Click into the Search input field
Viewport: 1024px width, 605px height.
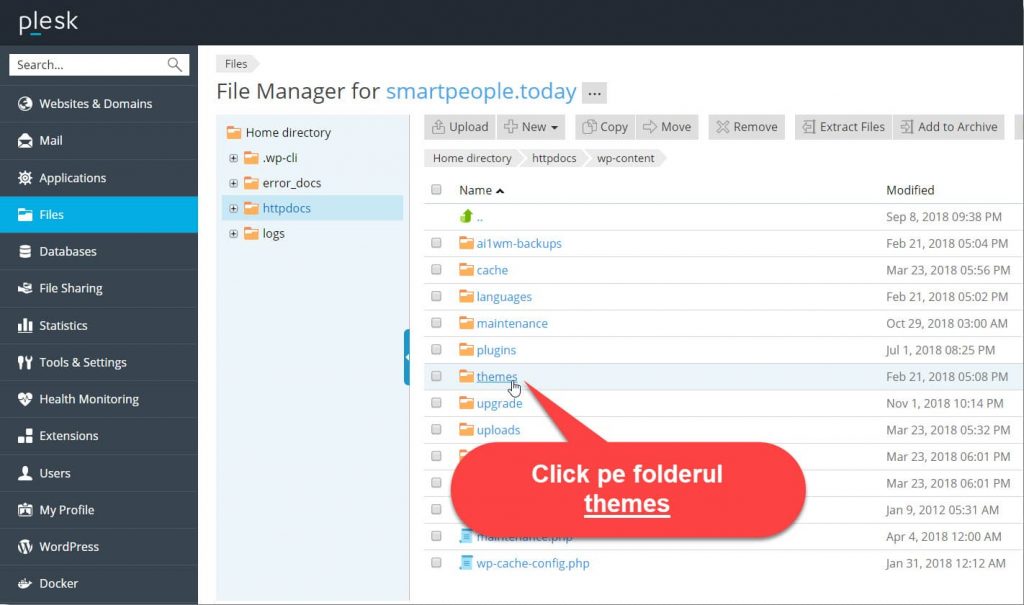(88, 65)
